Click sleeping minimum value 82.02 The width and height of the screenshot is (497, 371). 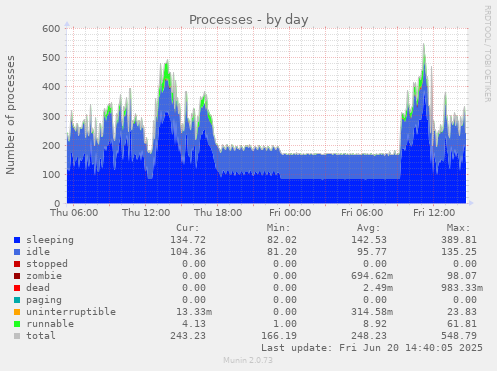[x=282, y=240]
